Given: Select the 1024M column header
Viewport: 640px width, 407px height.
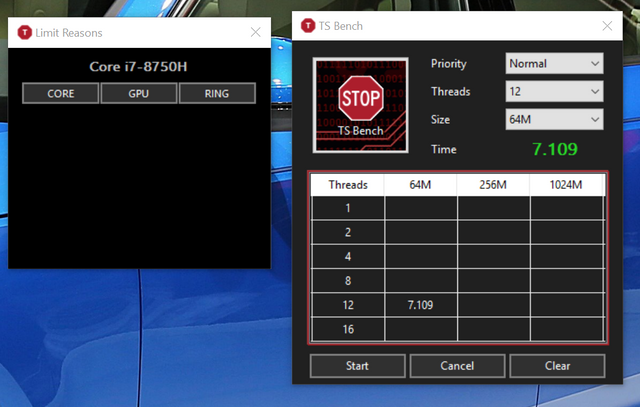Looking at the screenshot, I should click(x=566, y=185).
